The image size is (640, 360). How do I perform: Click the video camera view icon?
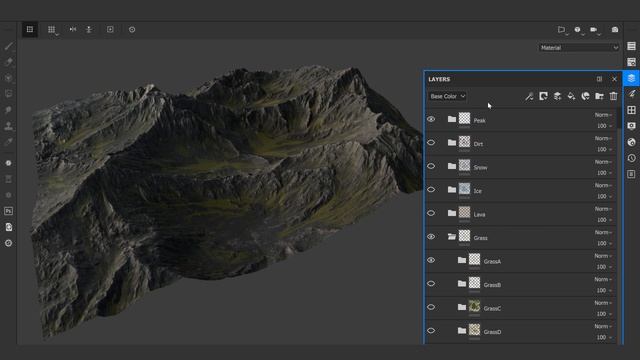[594, 30]
